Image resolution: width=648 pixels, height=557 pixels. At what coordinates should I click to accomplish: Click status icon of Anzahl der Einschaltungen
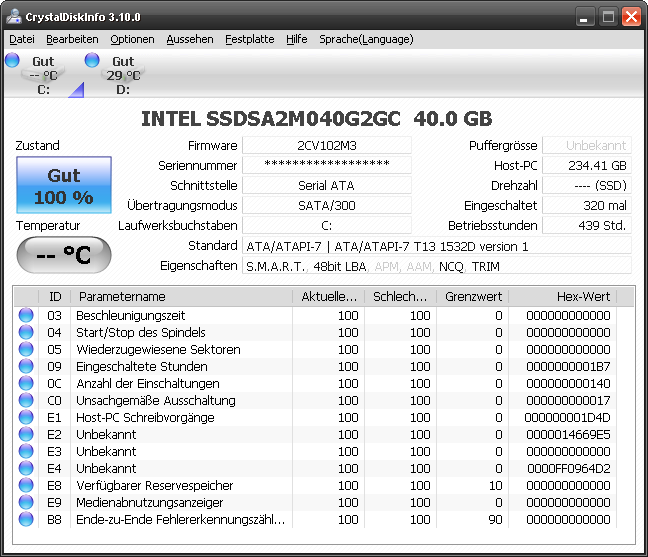click(x=26, y=383)
